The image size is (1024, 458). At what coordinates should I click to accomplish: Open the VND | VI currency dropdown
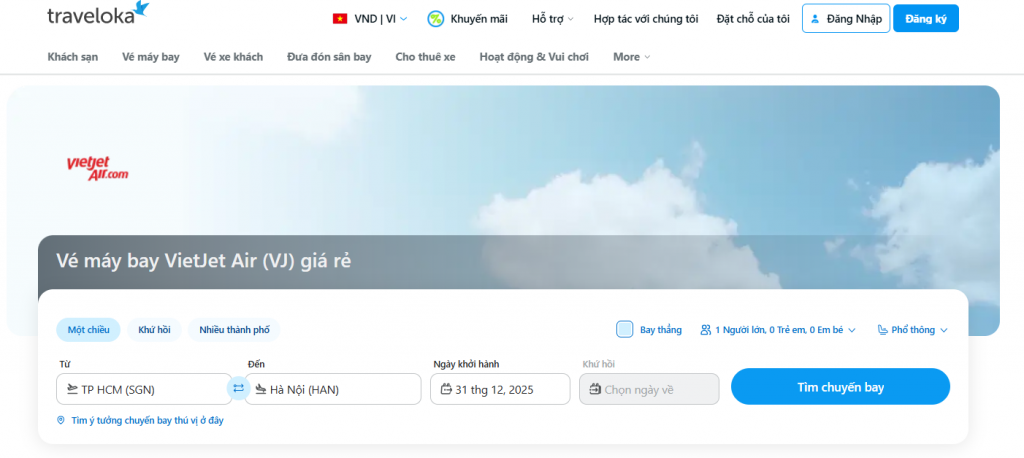(370, 19)
